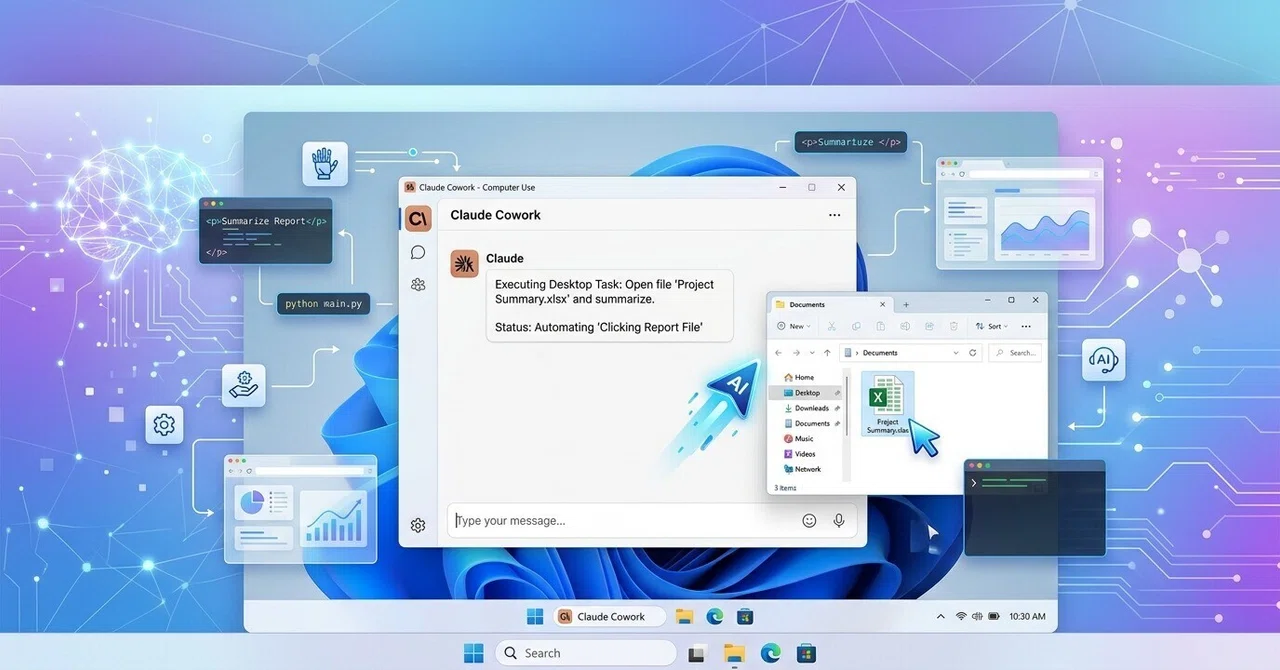Open File Explorer's See more three-dot menu
The width and height of the screenshot is (1280, 670).
pyautogui.click(x=1026, y=326)
